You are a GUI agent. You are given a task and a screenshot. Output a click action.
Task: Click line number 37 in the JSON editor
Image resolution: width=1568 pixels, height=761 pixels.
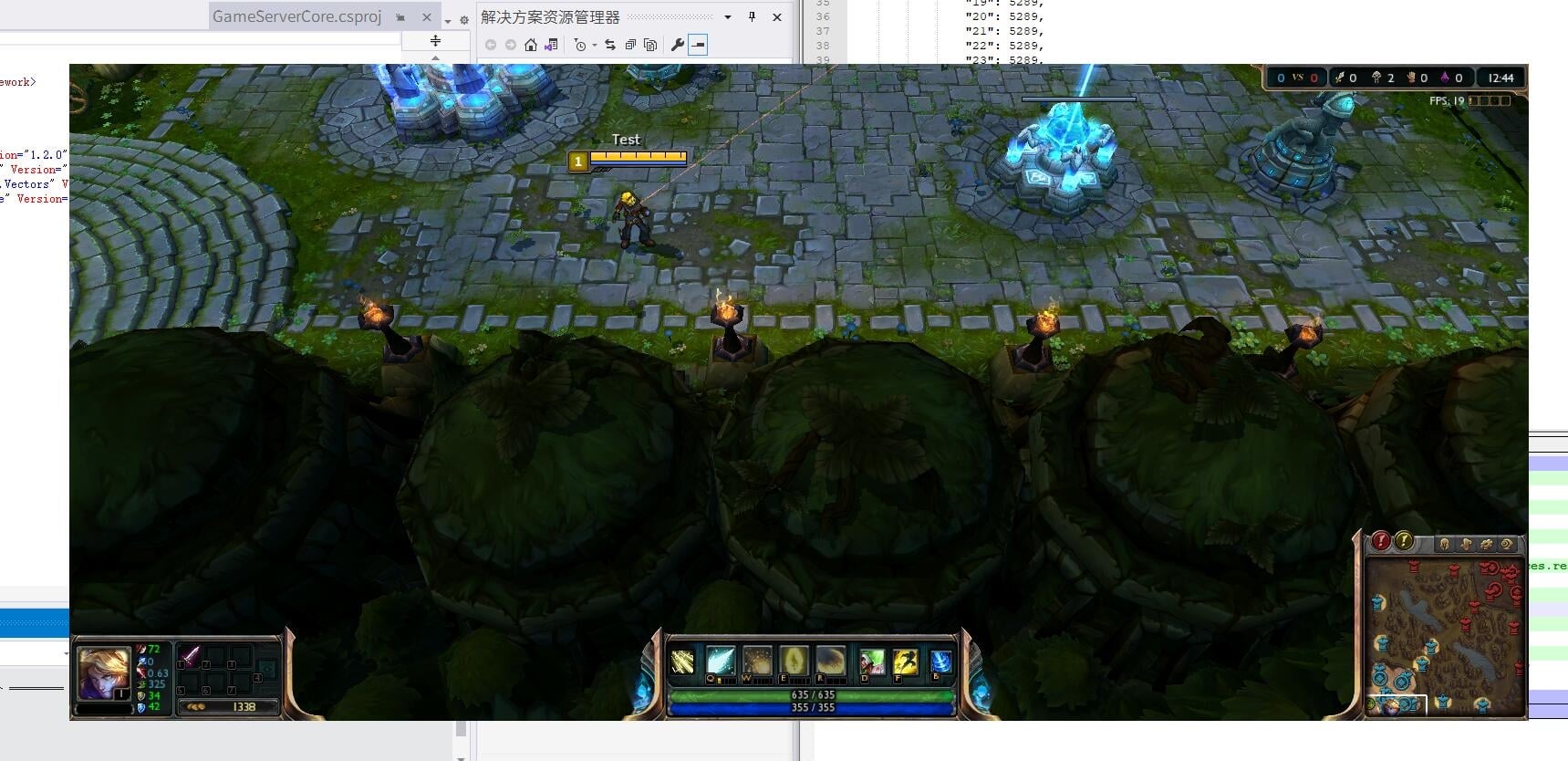point(823,31)
